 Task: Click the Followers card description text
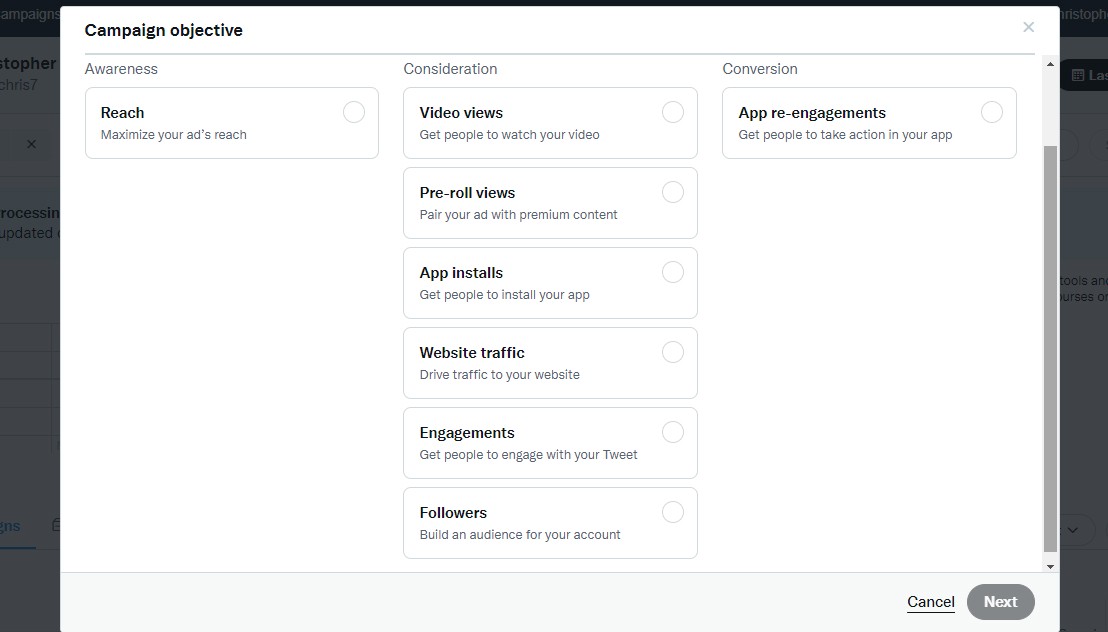[x=520, y=535]
